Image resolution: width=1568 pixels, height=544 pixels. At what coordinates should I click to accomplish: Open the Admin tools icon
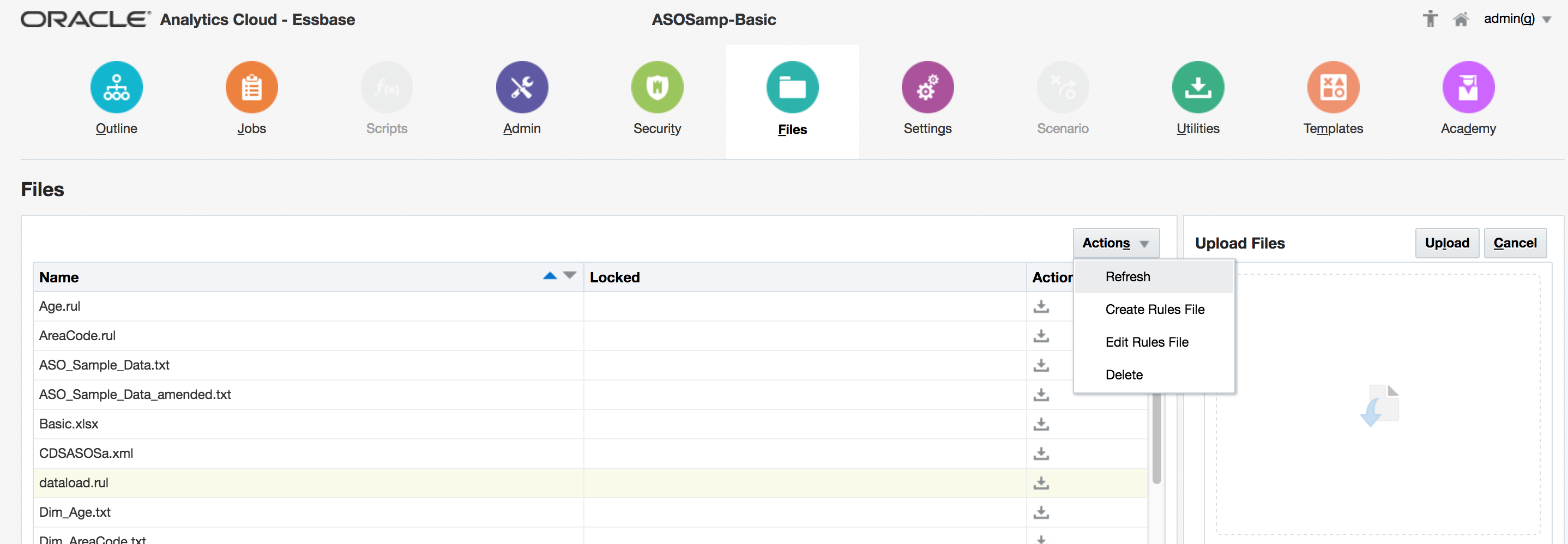tap(522, 87)
